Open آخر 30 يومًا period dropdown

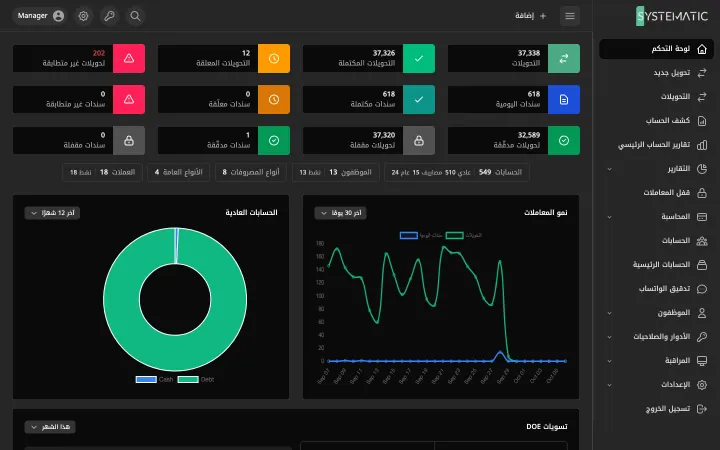click(340, 213)
